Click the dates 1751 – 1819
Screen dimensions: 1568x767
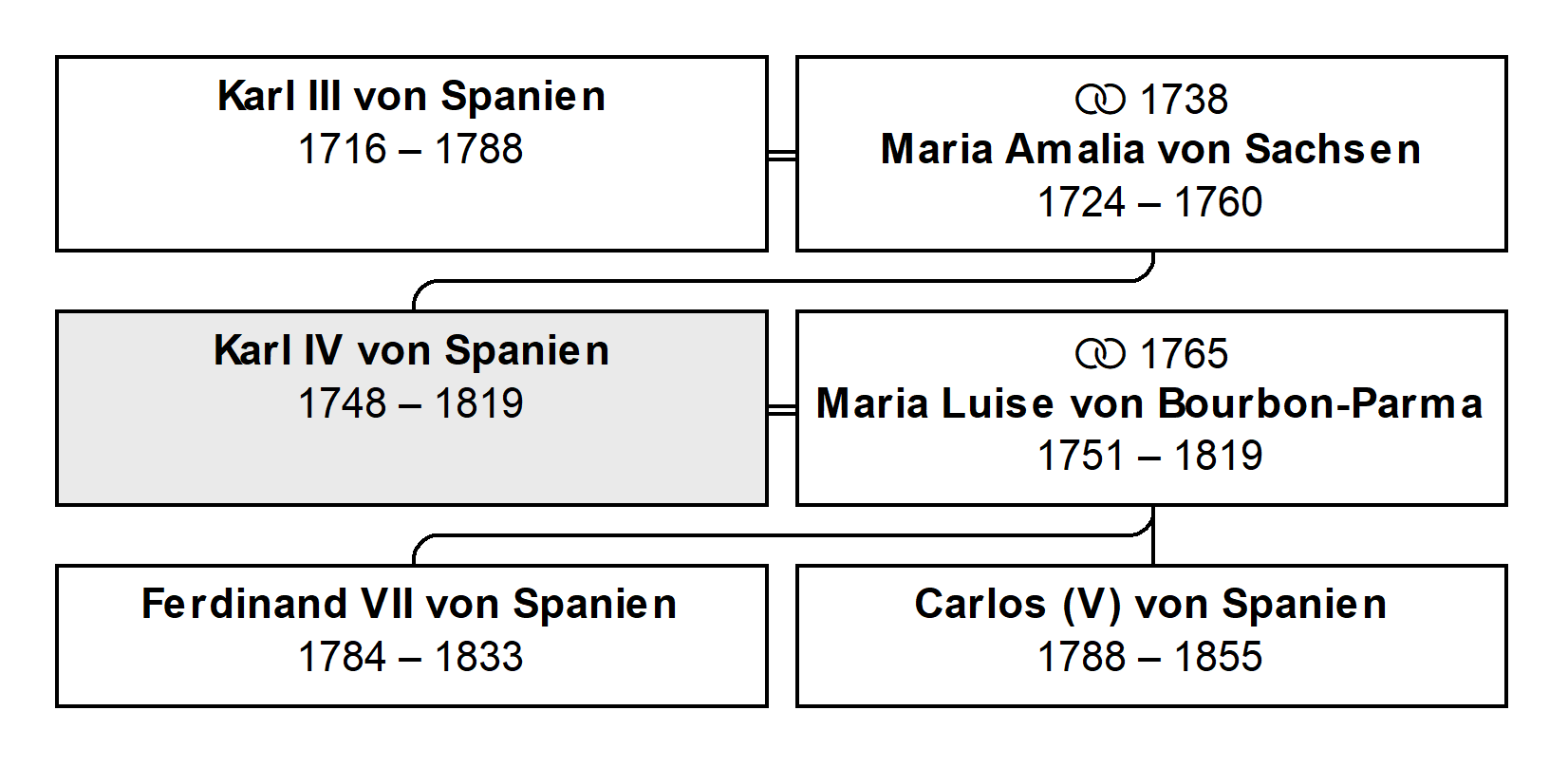pyautogui.click(x=1149, y=456)
